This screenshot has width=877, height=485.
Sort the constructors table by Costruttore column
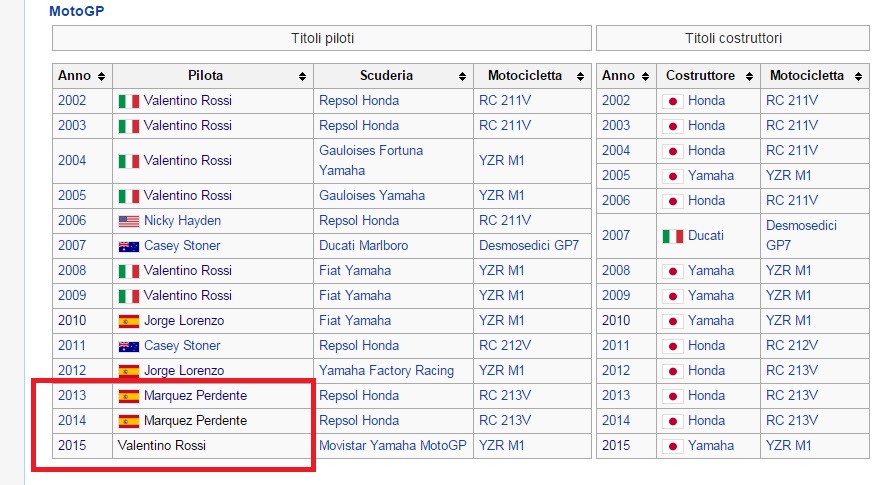750,76
